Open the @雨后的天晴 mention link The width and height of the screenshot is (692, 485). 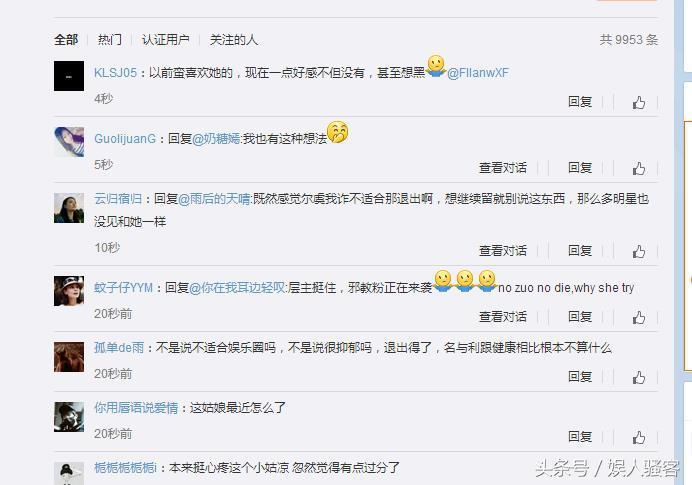pos(214,199)
